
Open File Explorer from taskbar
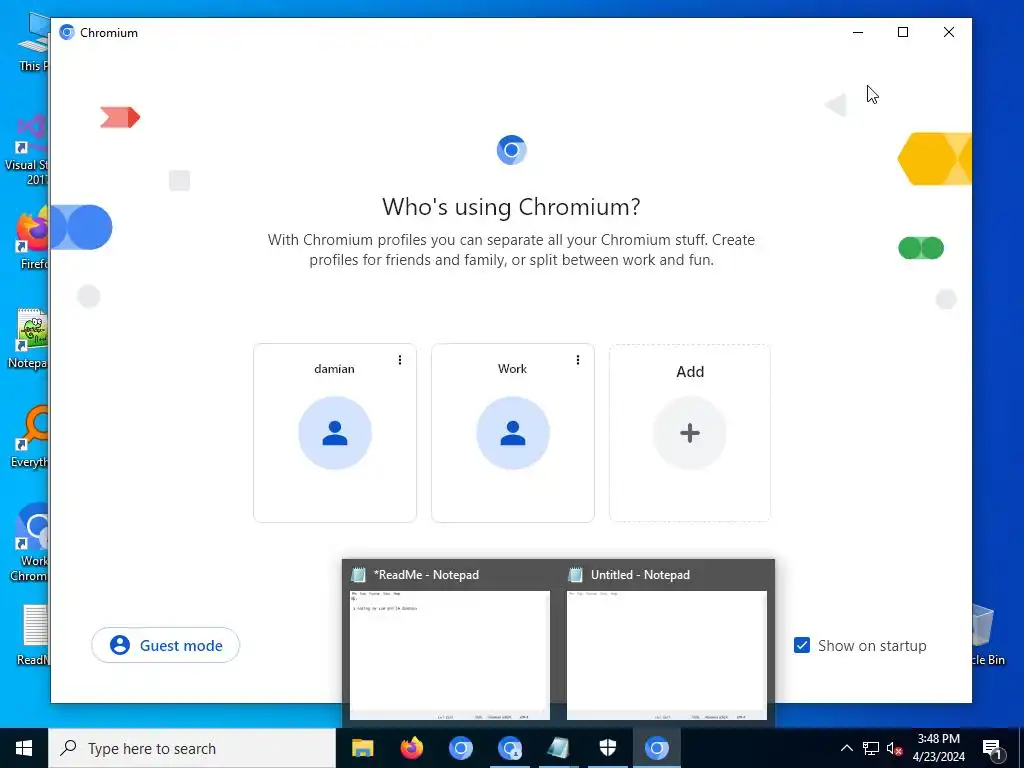click(362, 748)
